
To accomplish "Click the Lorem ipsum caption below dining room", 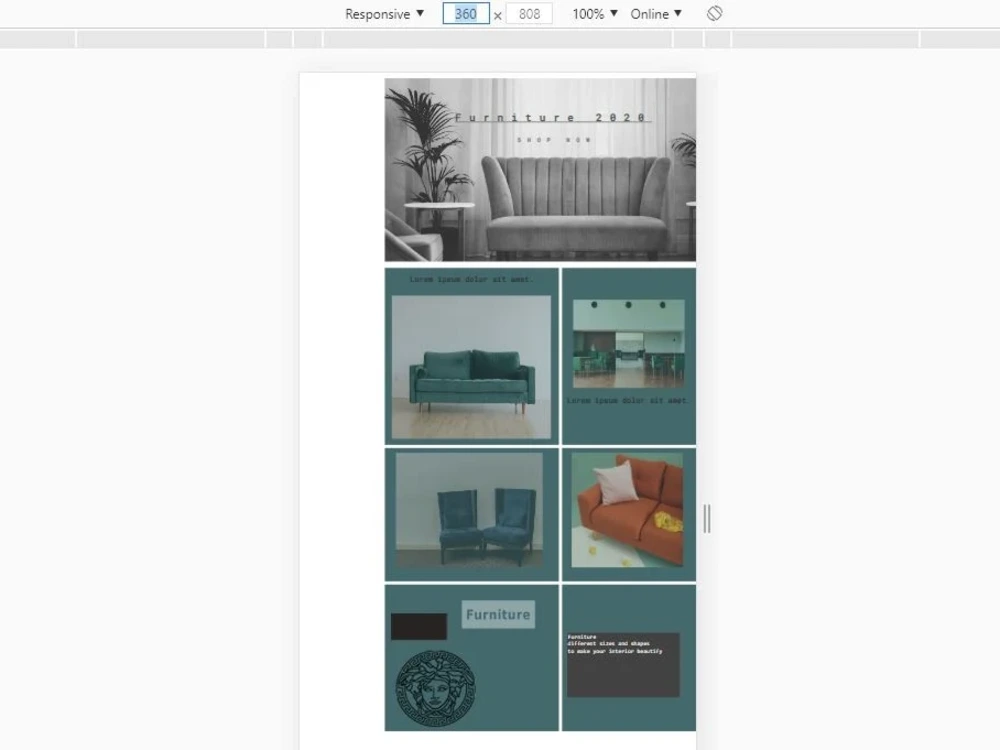I will click(x=628, y=401).
